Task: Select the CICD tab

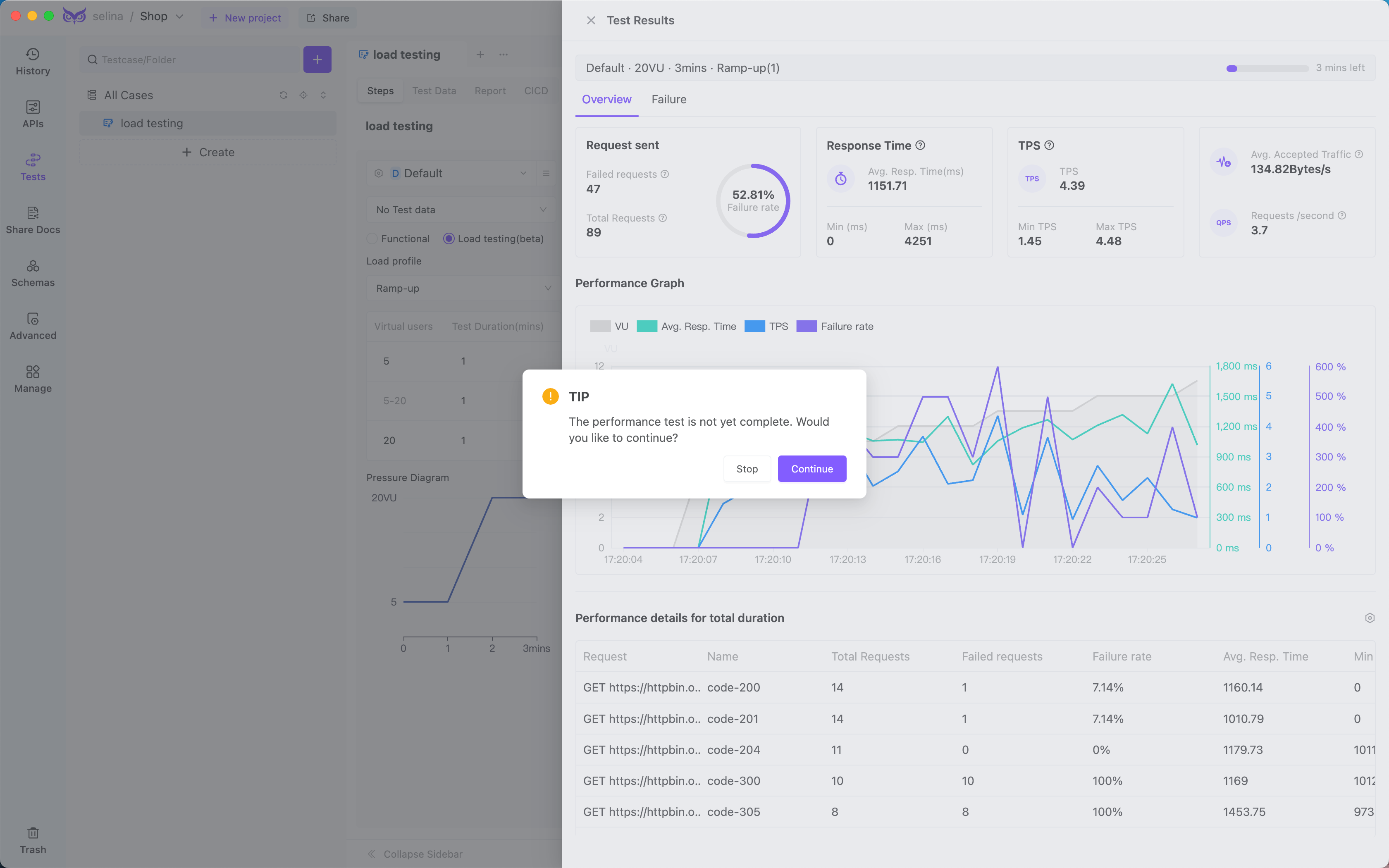Action: click(536, 91)
